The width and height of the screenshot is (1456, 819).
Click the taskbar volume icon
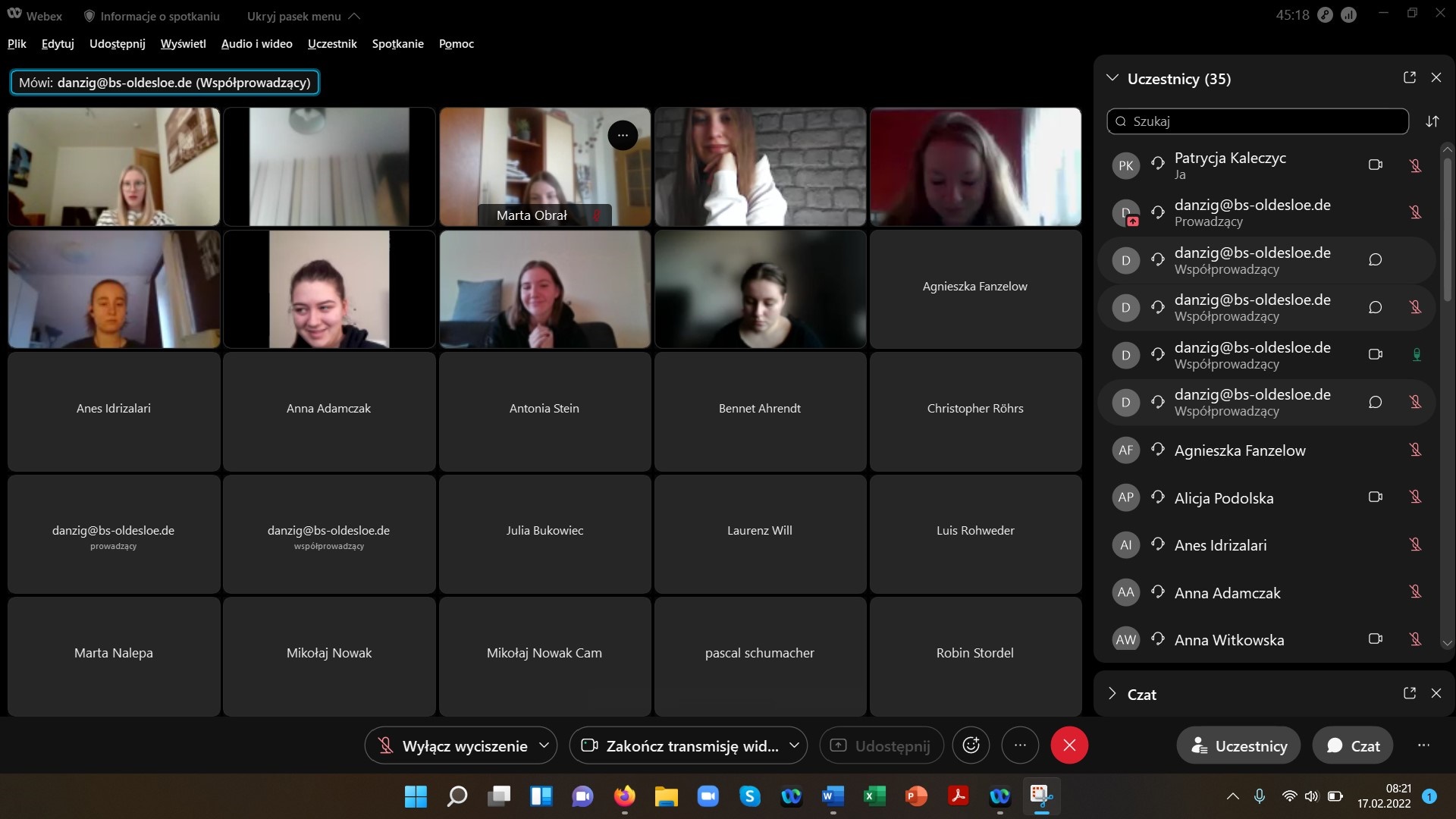pyautogui.click(x=1311, y=796)
